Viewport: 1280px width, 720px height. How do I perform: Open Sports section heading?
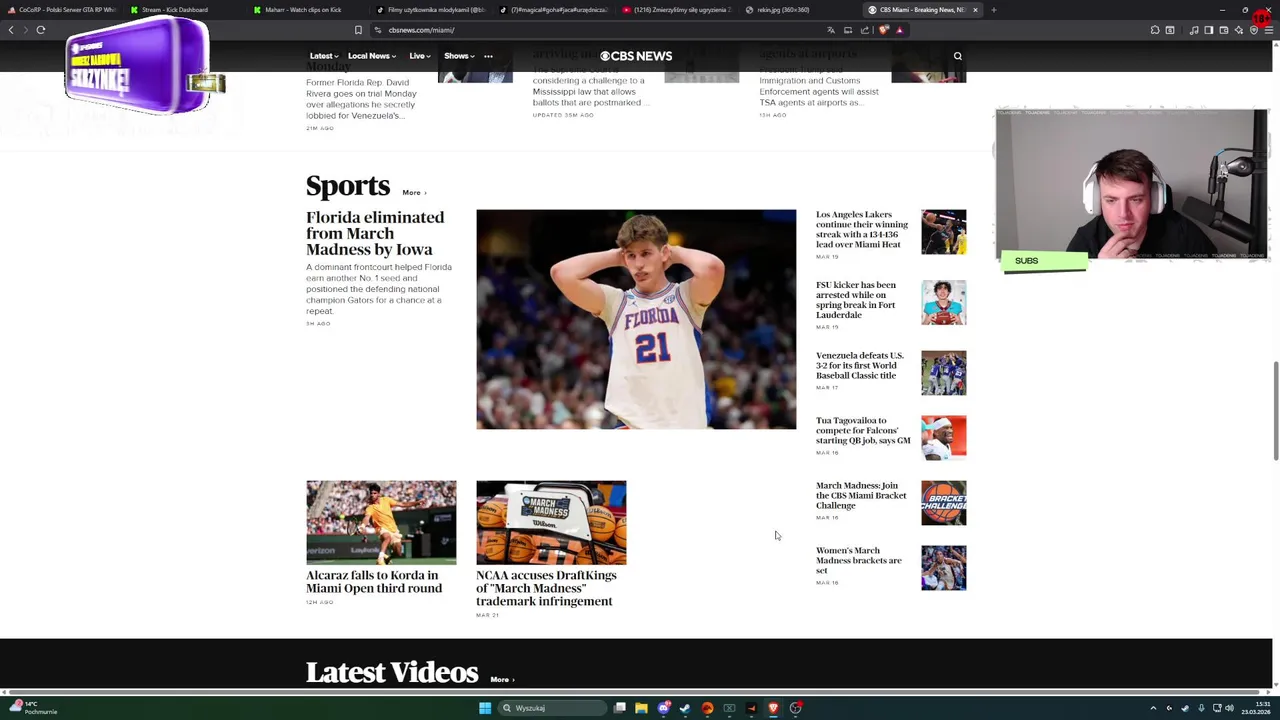[x=348, y=186]
